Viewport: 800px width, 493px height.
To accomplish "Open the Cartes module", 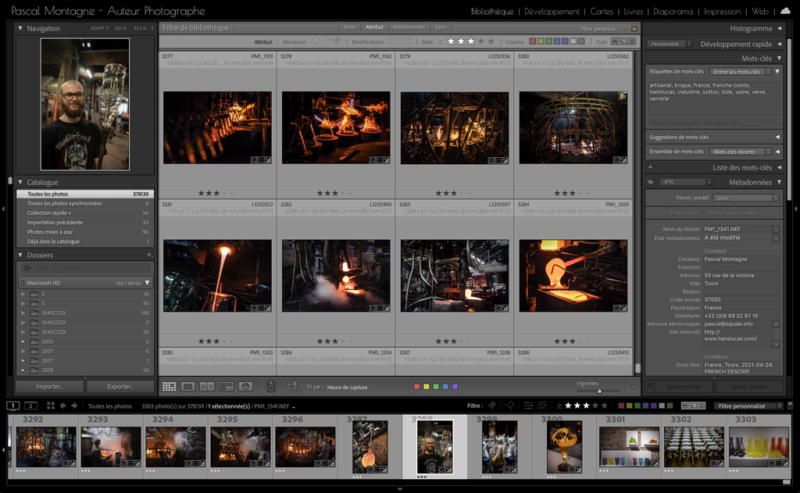I will 602,11.
